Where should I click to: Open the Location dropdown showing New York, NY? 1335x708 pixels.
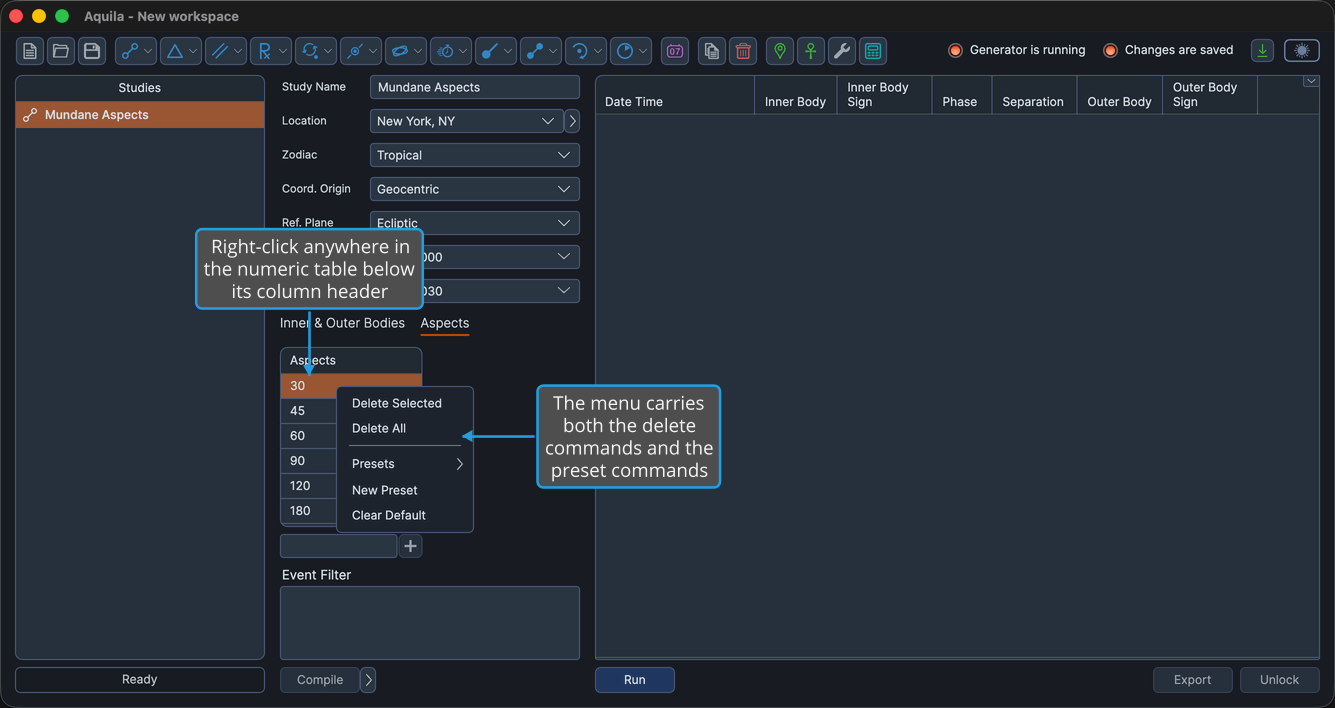coord(466,121)
